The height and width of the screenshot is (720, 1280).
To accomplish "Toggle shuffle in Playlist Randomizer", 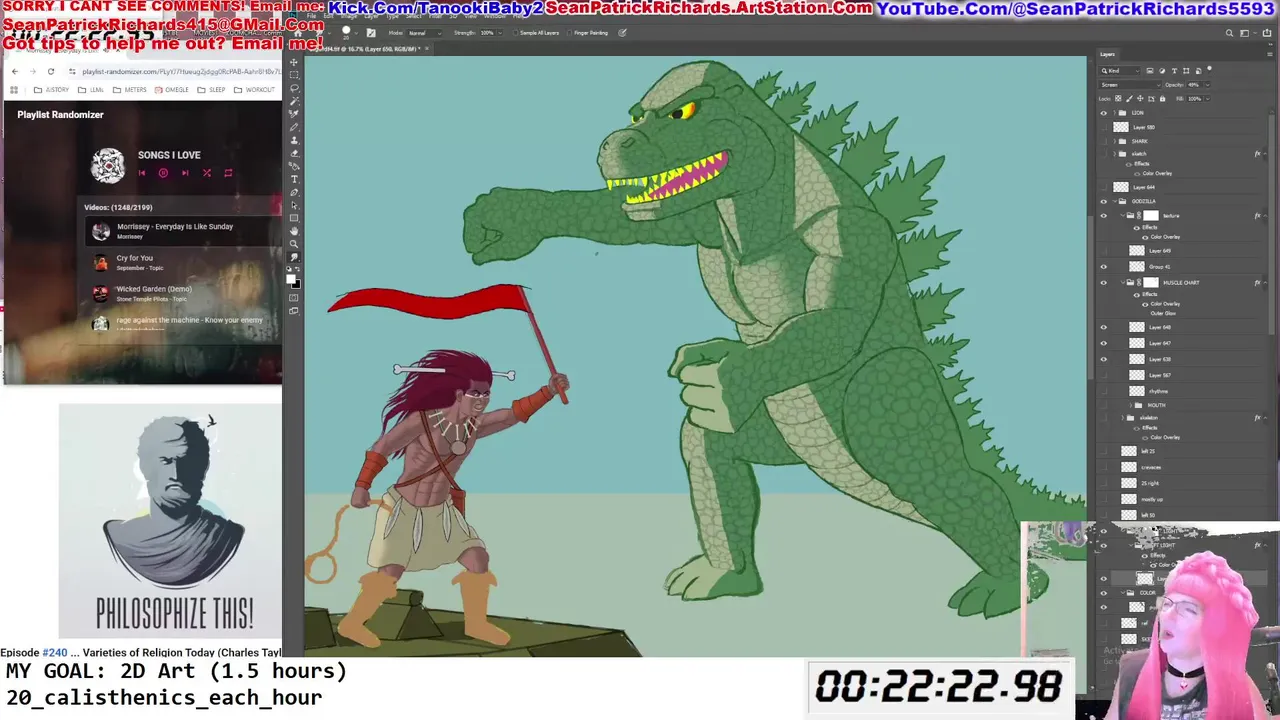I will (207, 173).
